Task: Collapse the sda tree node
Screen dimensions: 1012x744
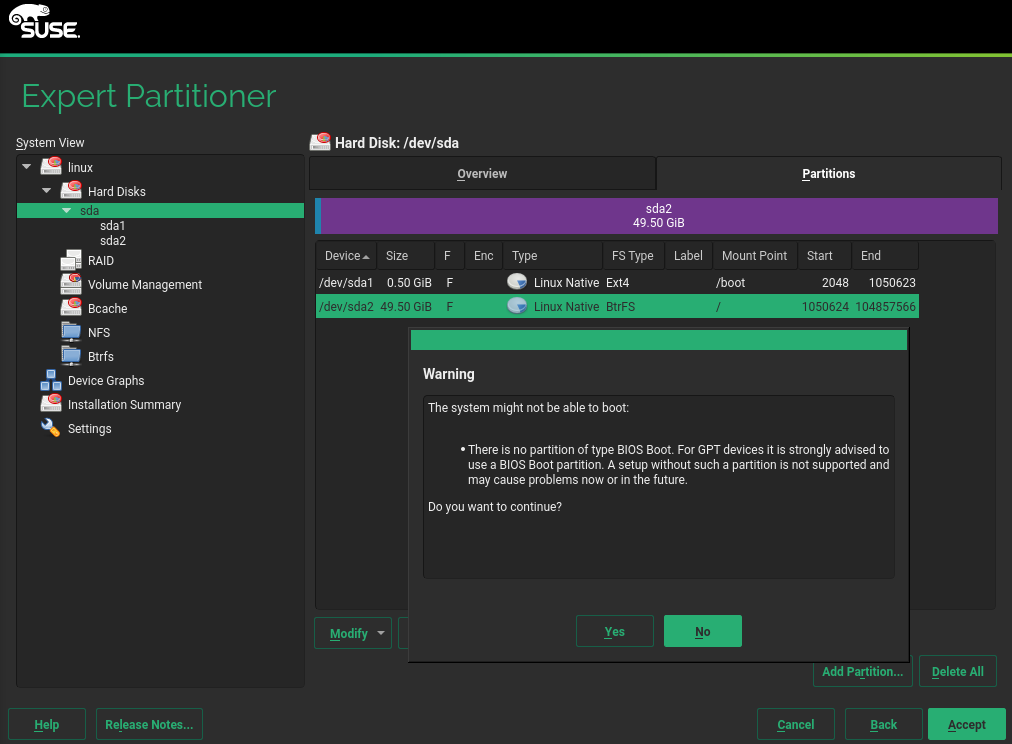Action: [67, 211]
